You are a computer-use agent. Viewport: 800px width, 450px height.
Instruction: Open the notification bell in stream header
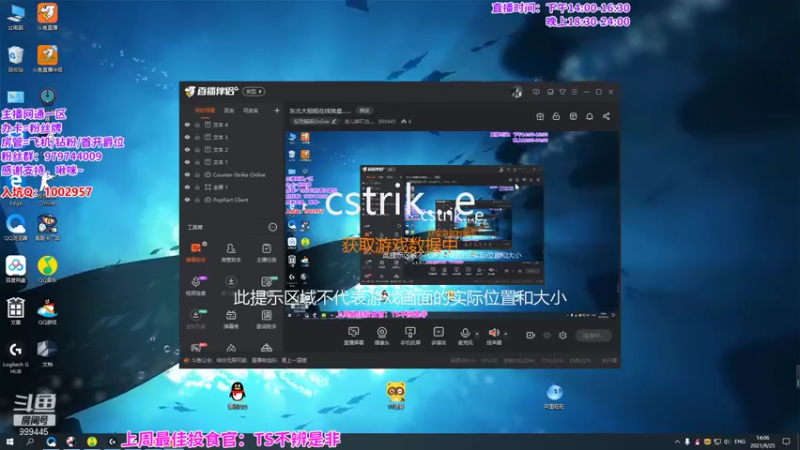pyautogui.click(x=589, y=116)
